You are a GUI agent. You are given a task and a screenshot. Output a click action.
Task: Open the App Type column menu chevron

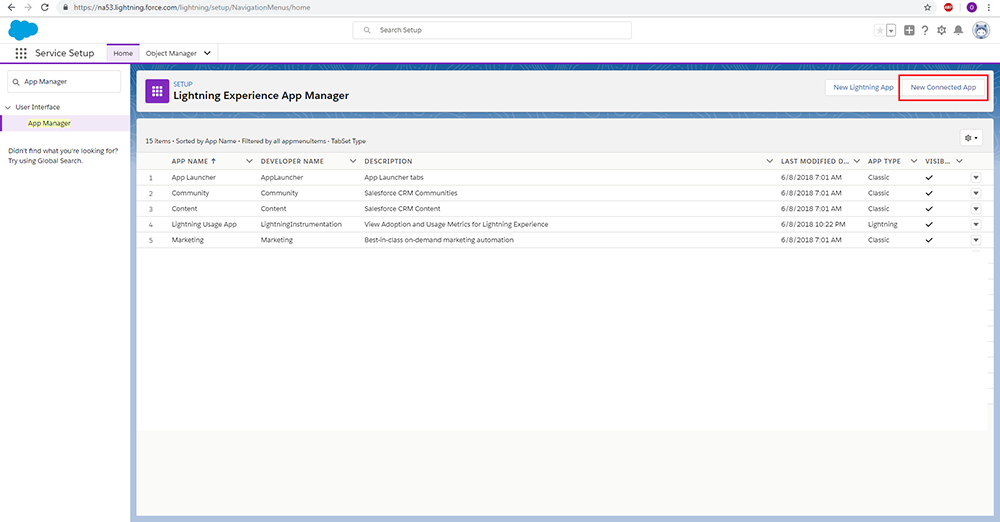(914, 161)
